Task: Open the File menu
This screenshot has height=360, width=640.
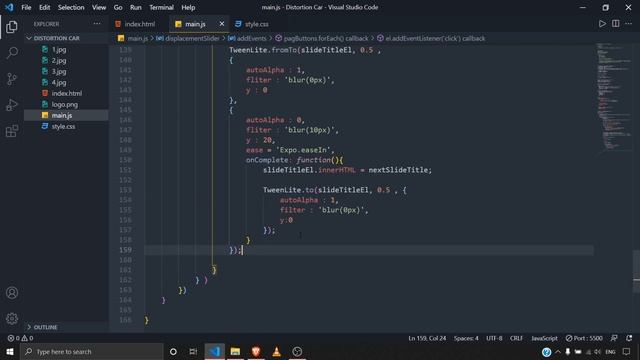Action: tap(26, 7)
